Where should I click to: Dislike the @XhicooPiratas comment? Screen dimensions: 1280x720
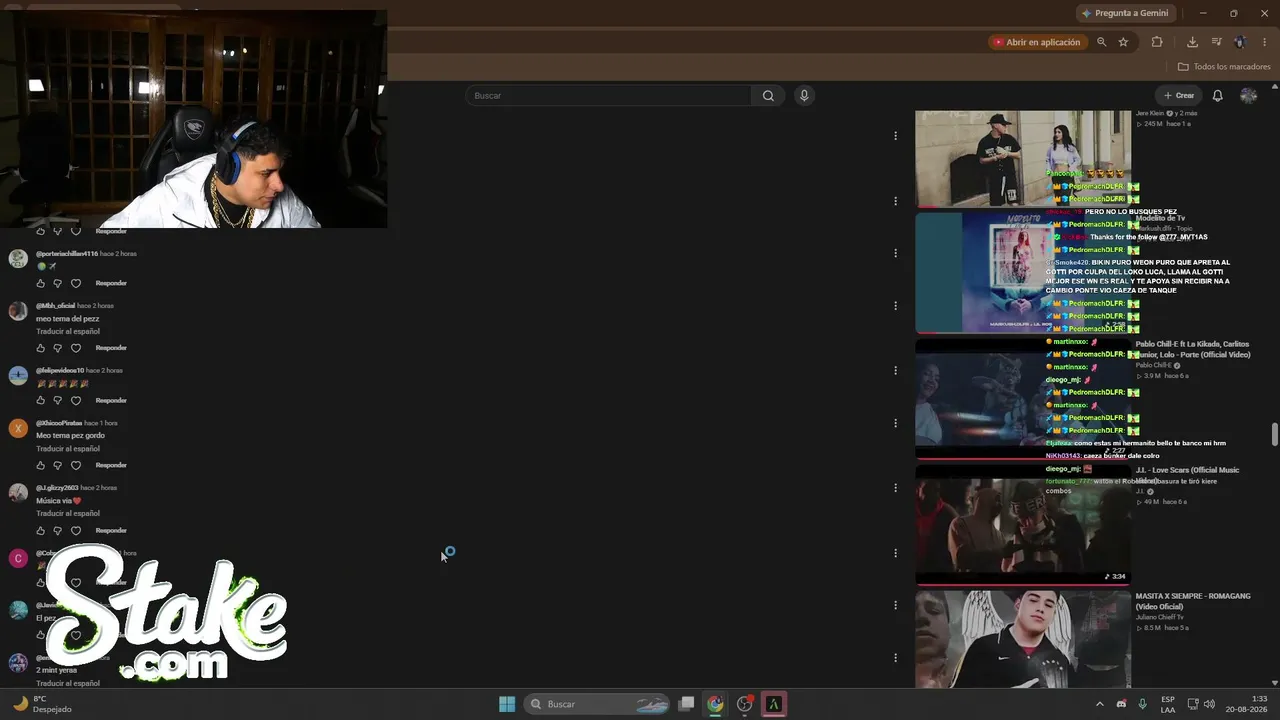click(58, 466)
